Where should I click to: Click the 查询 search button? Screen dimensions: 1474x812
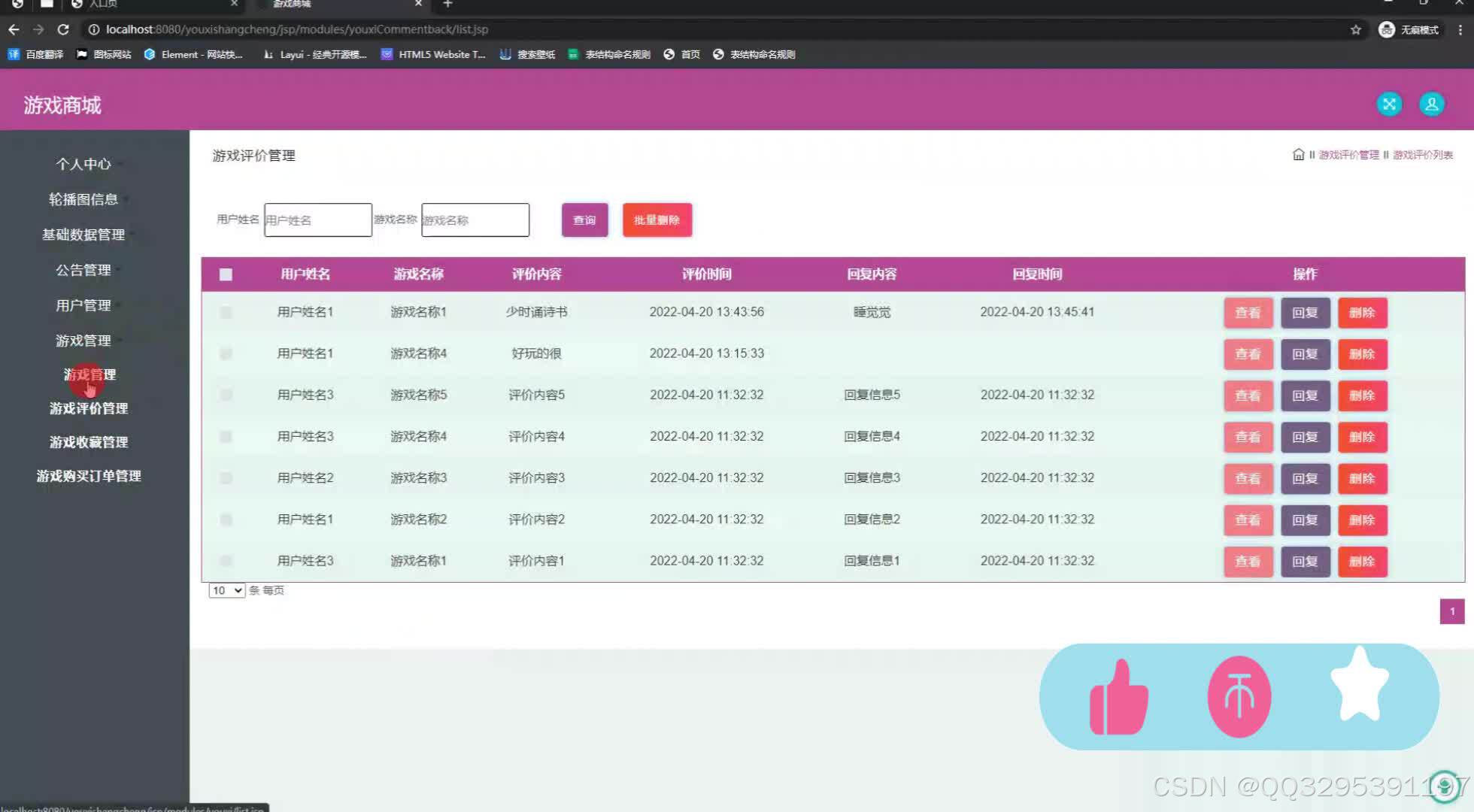coord(584,220)
